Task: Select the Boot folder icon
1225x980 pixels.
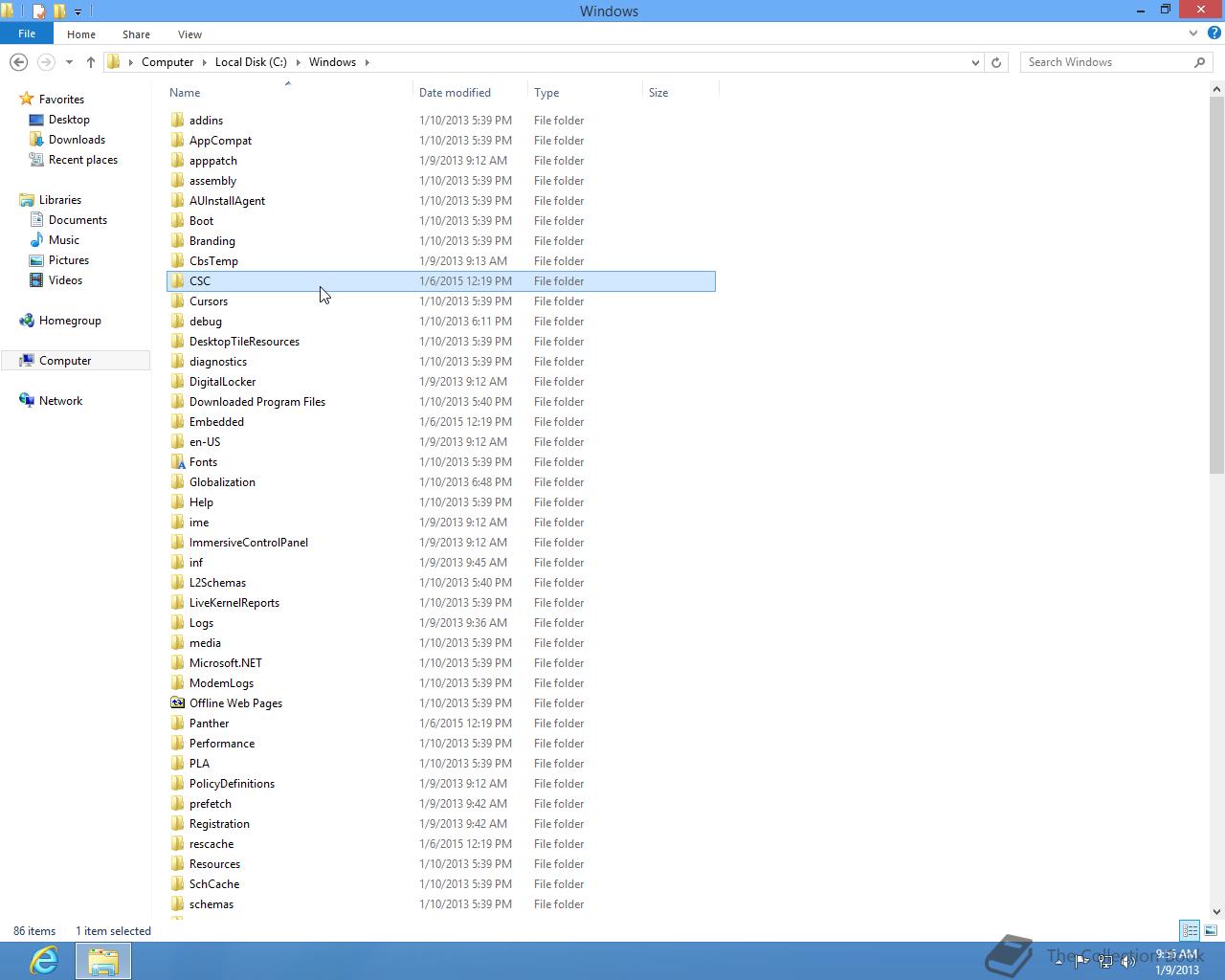Action: pyautogui.click(x=177, y=221)
